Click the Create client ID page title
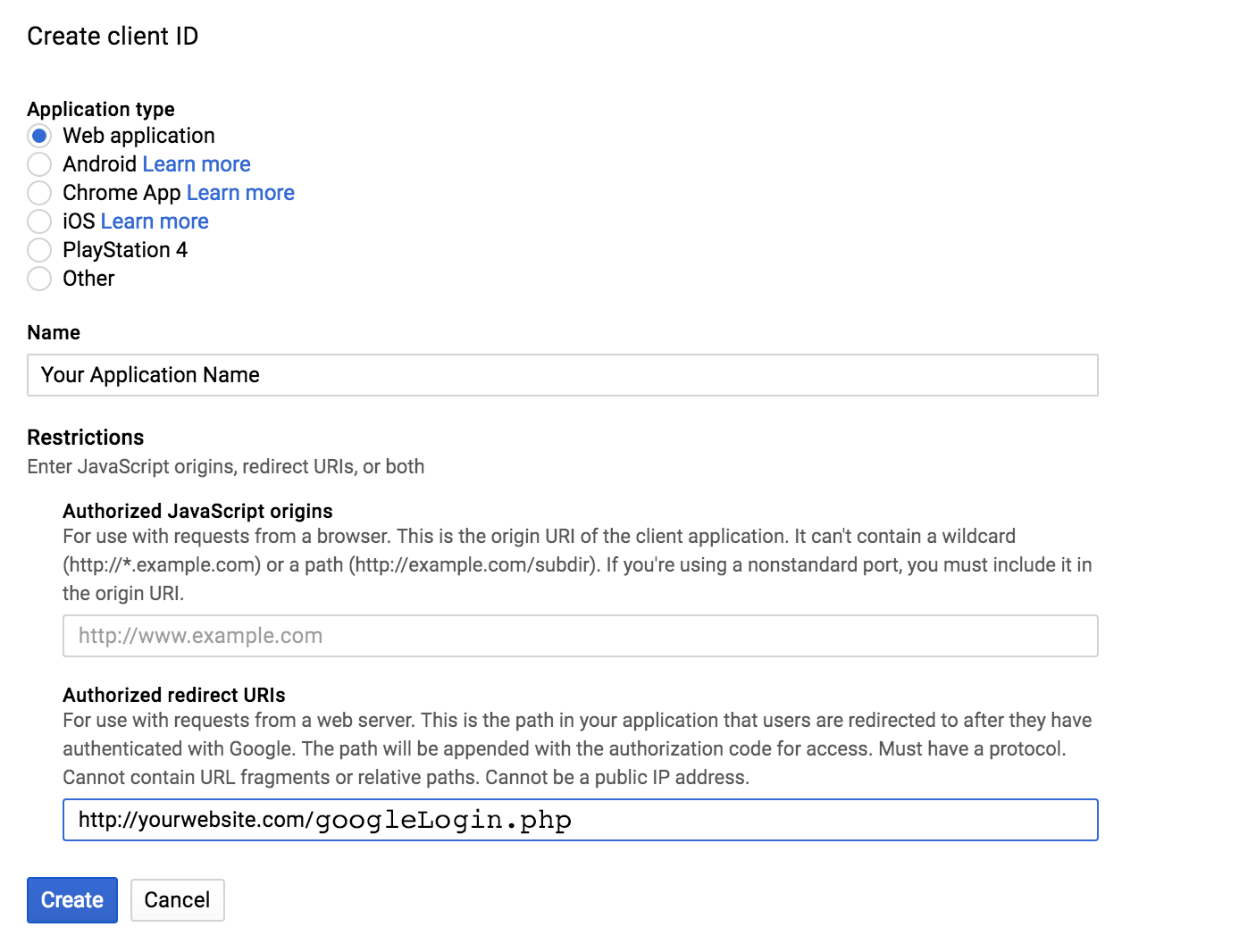 click(113, 37)
